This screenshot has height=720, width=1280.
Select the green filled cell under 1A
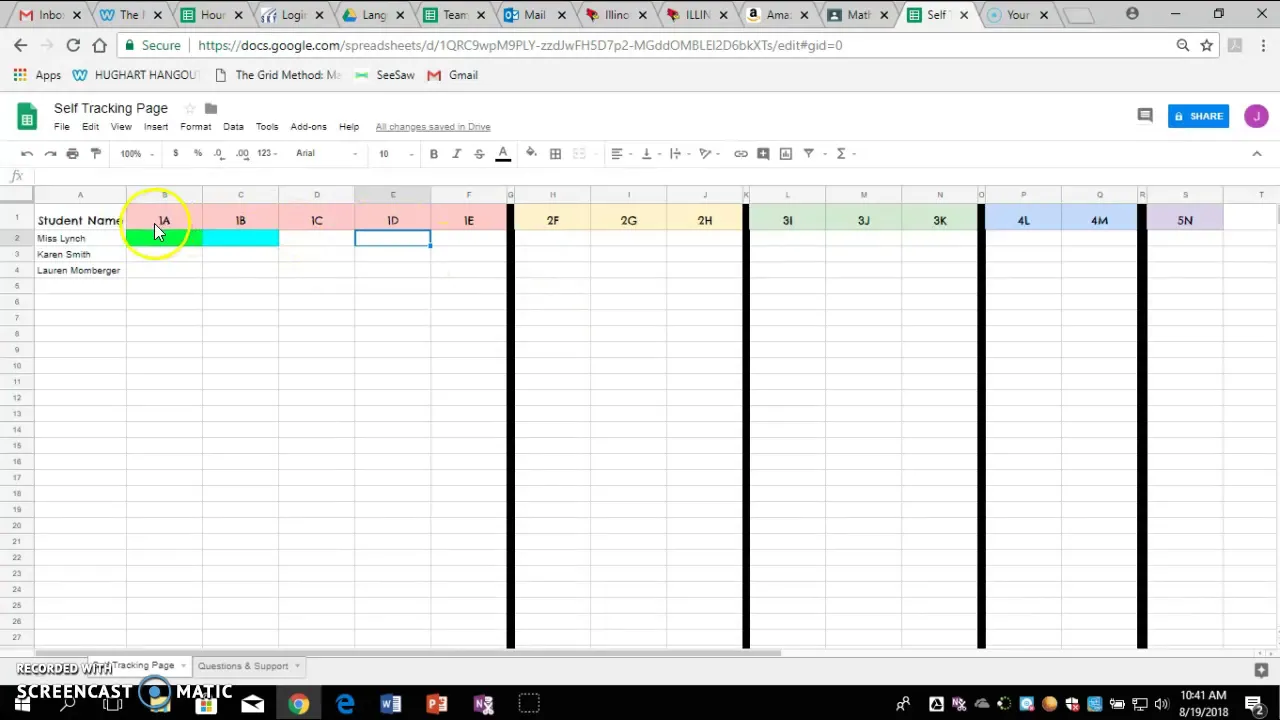164,238
